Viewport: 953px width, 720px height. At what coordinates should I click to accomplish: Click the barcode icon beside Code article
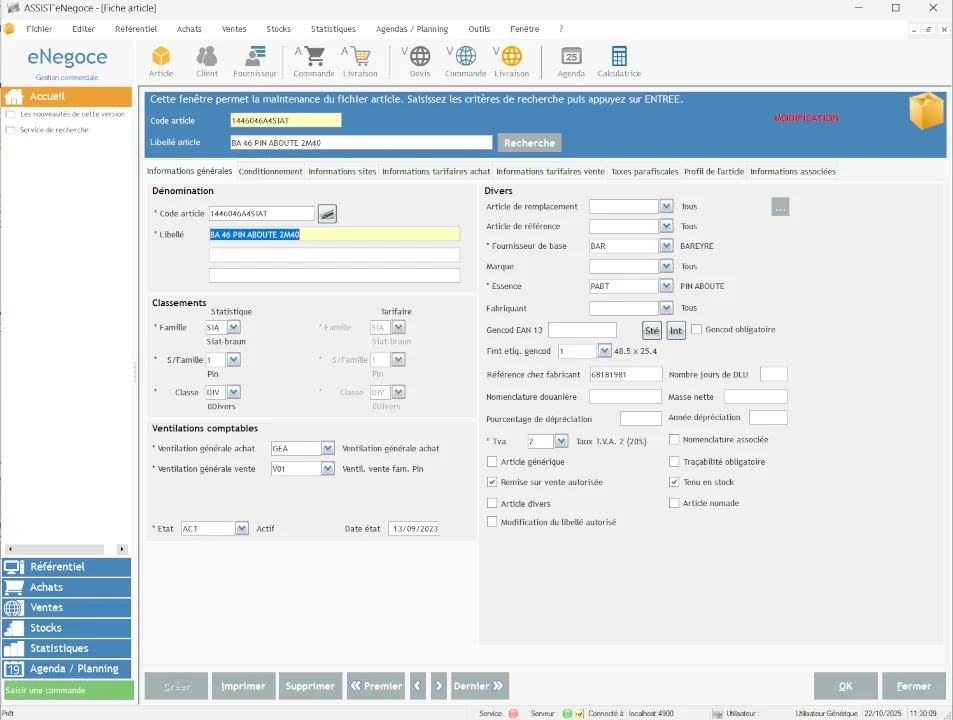(x=327, y=213)
